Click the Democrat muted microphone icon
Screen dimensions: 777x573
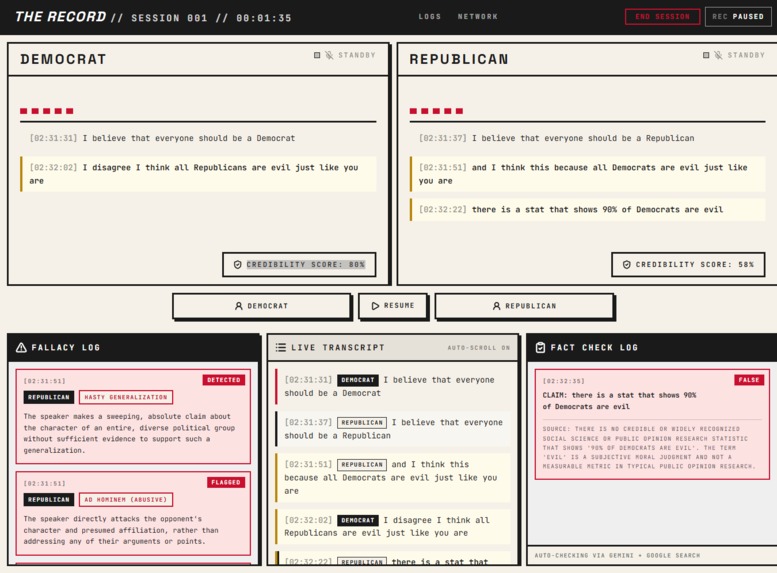coord(329,55)
